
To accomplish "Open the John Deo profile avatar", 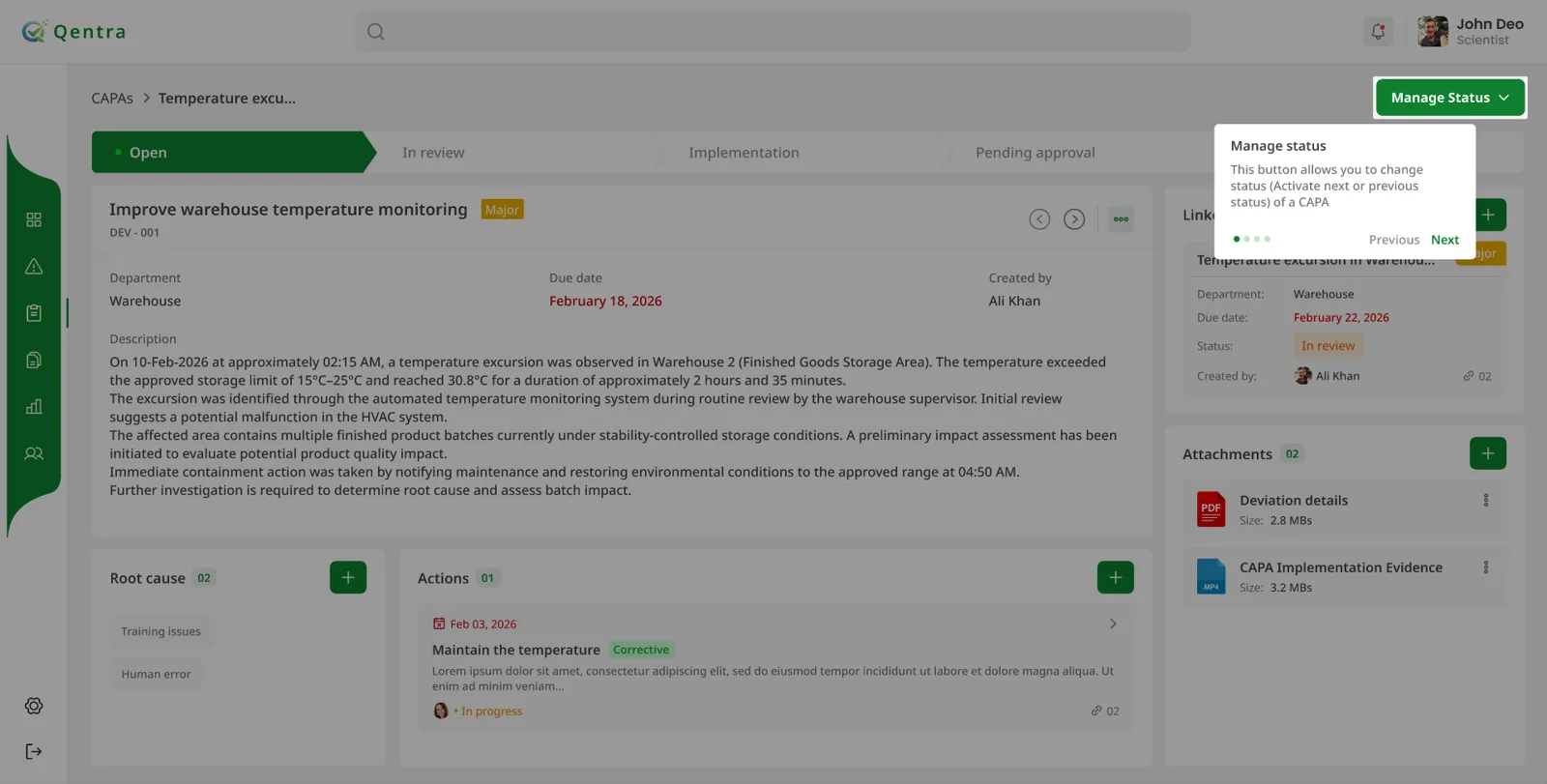I will (1433, 31).
